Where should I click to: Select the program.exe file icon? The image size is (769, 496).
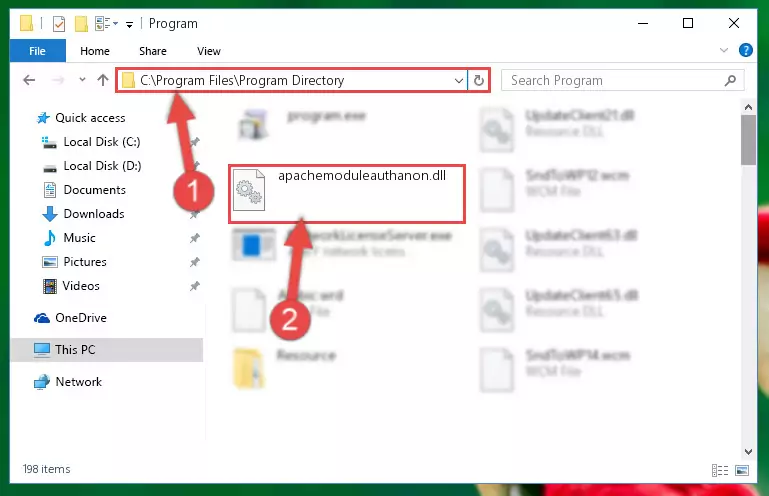pyautogui.click(x=253, y=125)
